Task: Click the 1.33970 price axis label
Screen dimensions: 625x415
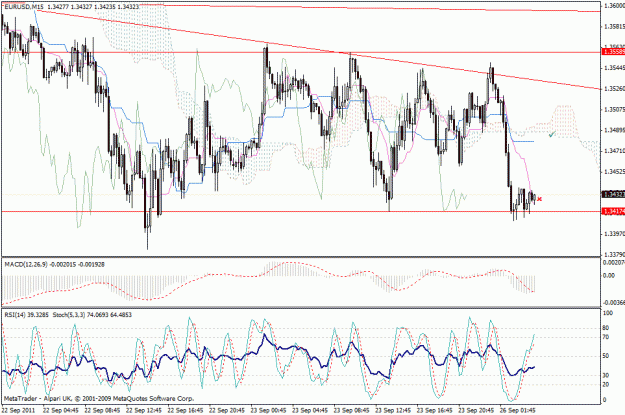Action: click(614, 234)
